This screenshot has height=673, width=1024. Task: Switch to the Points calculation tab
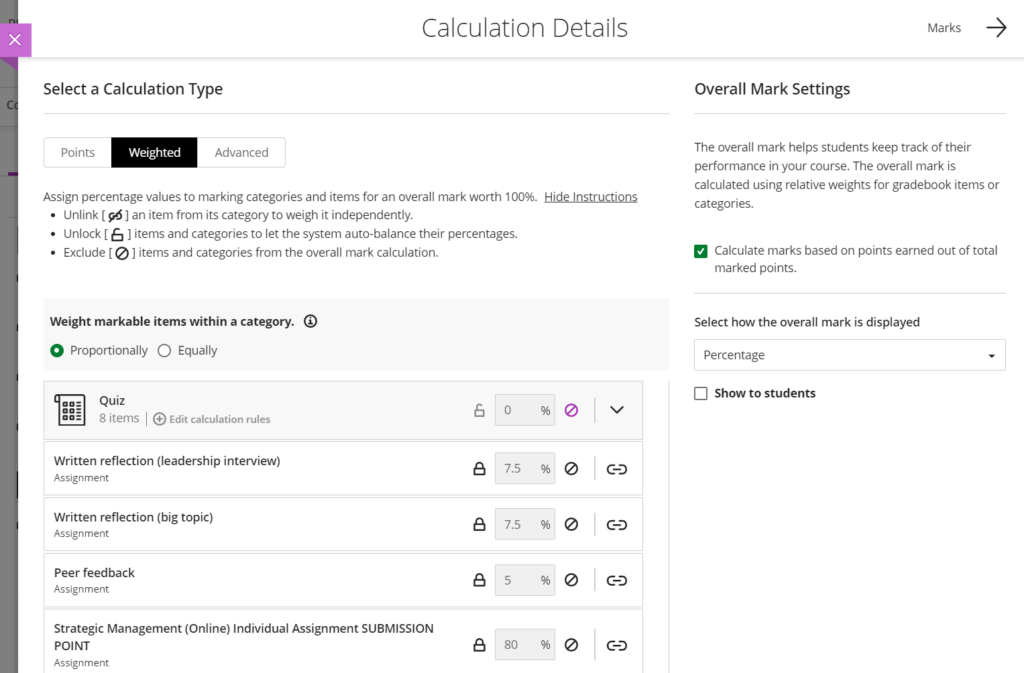(78, 153)
